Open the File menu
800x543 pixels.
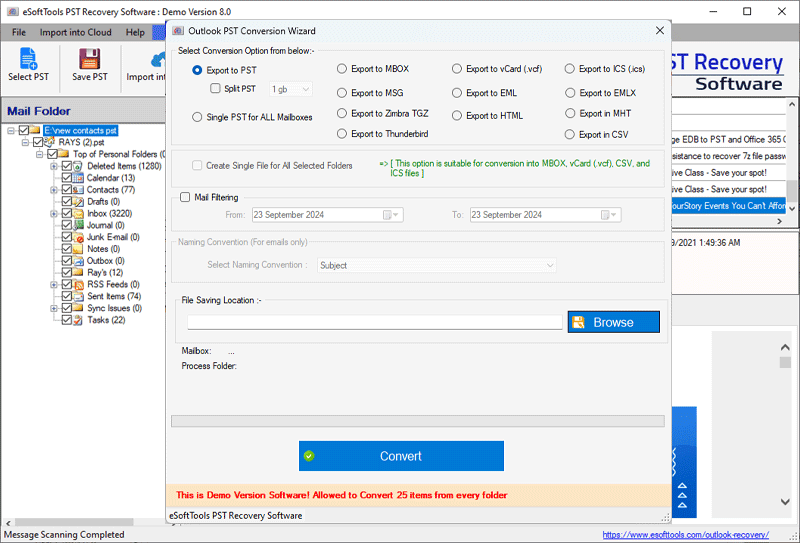coord(19,32)
